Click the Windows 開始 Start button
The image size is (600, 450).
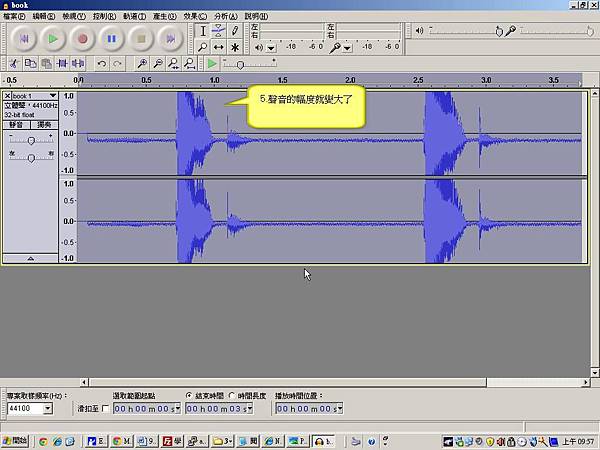[16, 440]
